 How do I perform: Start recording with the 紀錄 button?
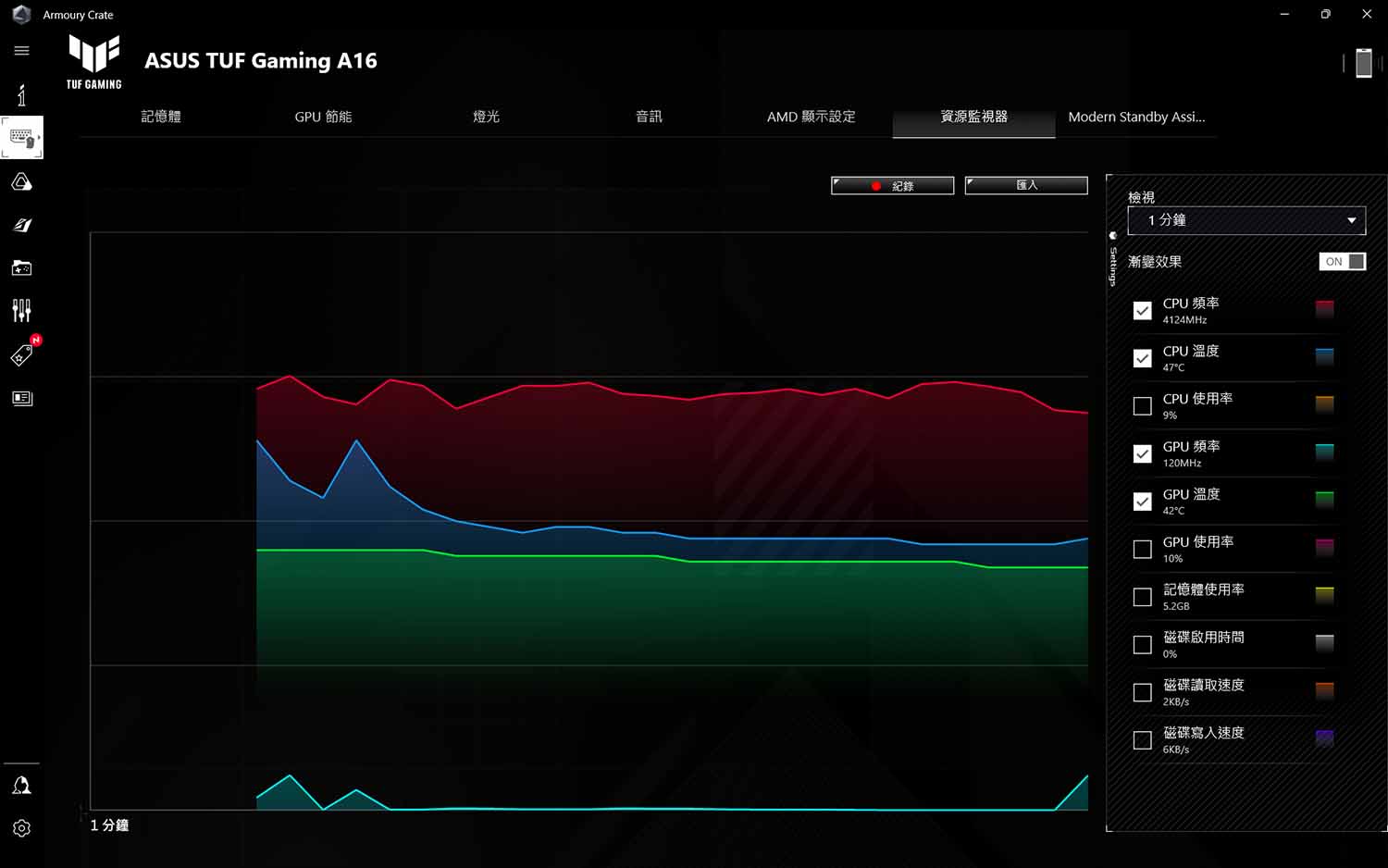(892, 186)
